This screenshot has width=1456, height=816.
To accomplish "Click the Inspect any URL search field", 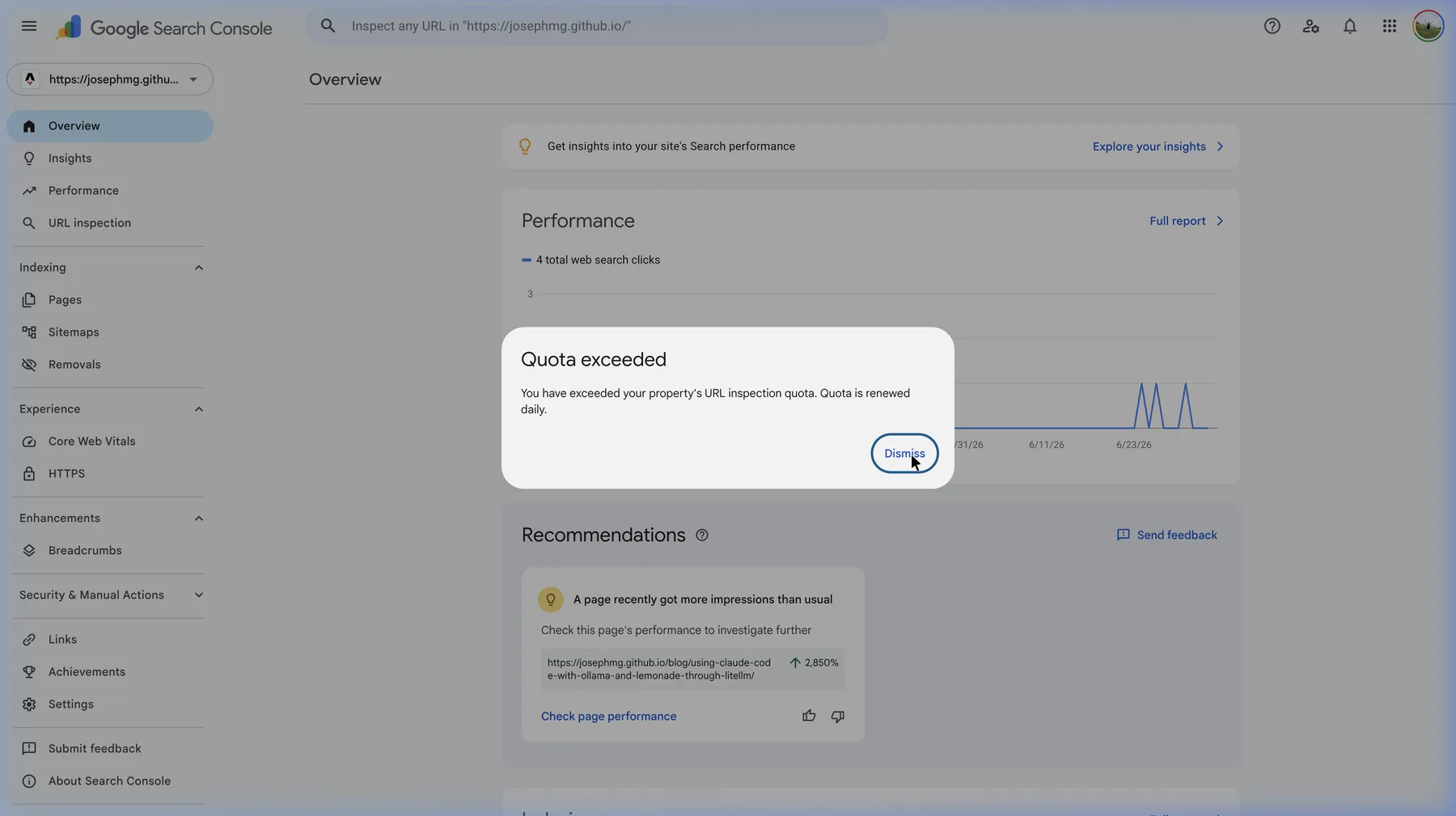I will pyautogui.click(x=596, y=26).
